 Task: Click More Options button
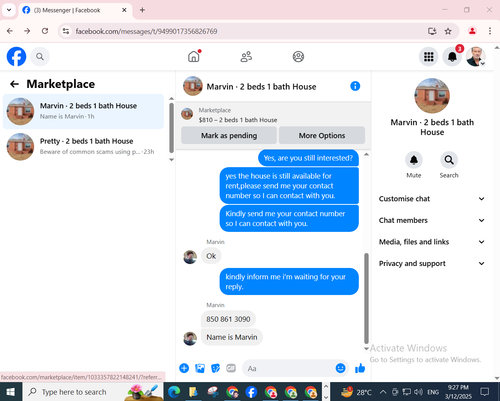pyautogui.click(x=322, y=136)
